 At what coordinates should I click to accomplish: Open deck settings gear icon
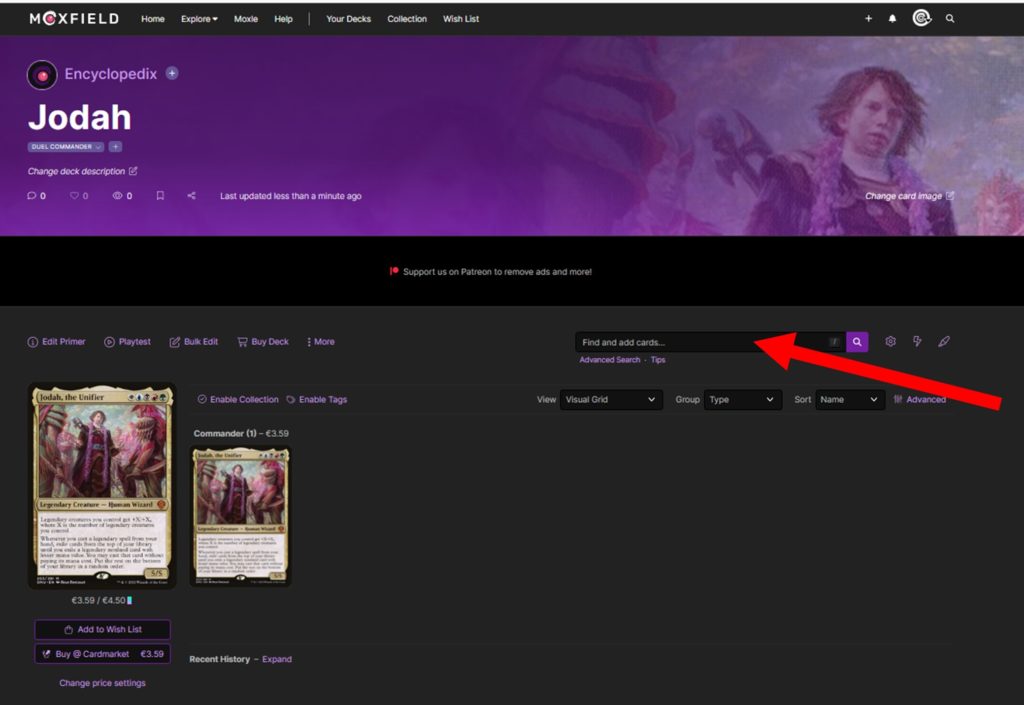(890, 341)
